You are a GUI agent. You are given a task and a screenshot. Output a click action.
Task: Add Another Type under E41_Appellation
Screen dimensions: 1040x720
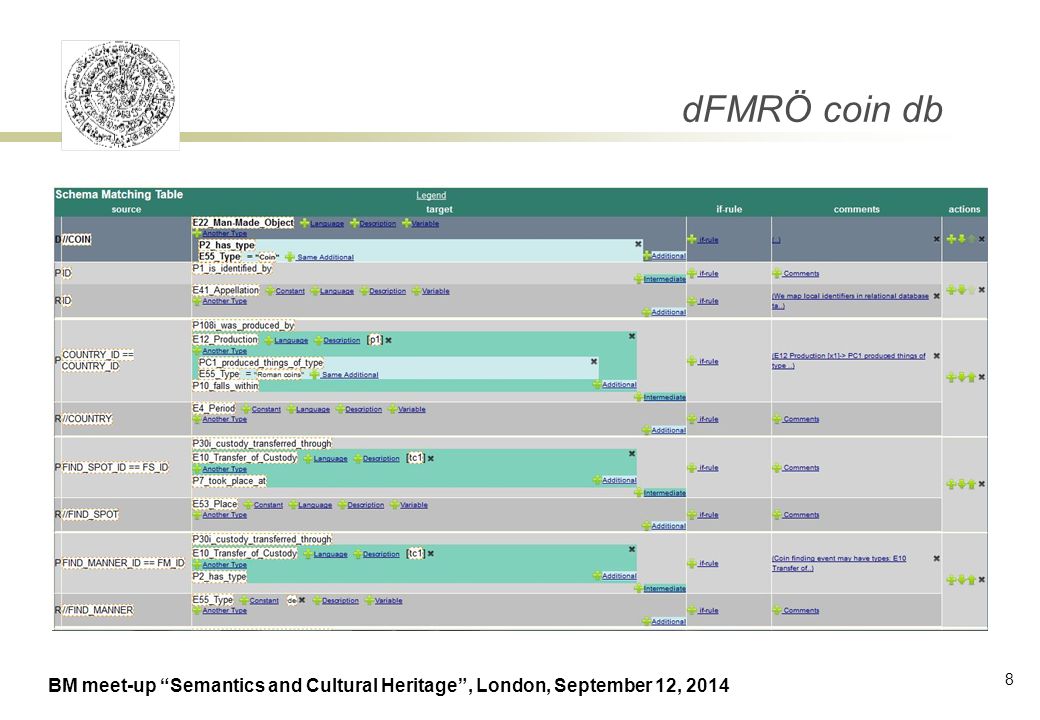220,301
